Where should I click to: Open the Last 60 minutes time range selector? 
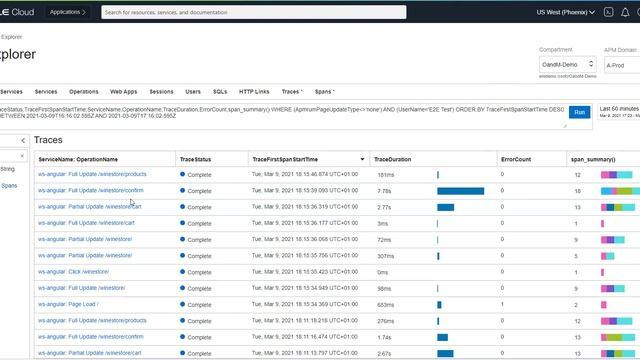pos(619,112)
